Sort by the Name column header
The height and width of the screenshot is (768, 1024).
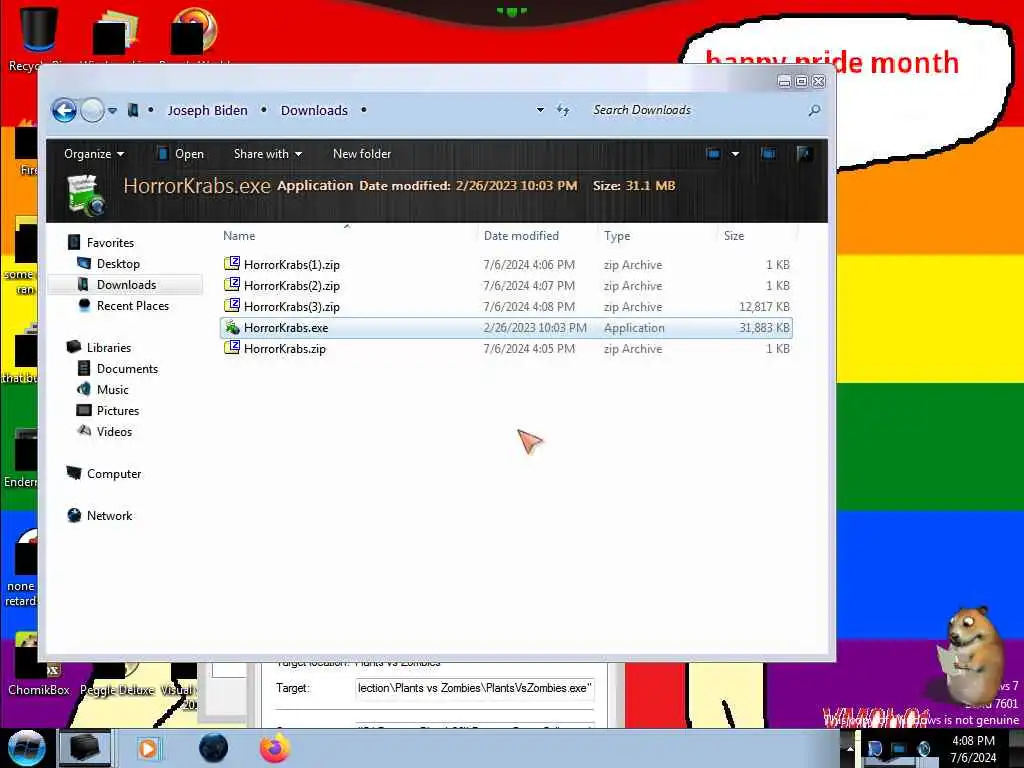click(239, 236)
